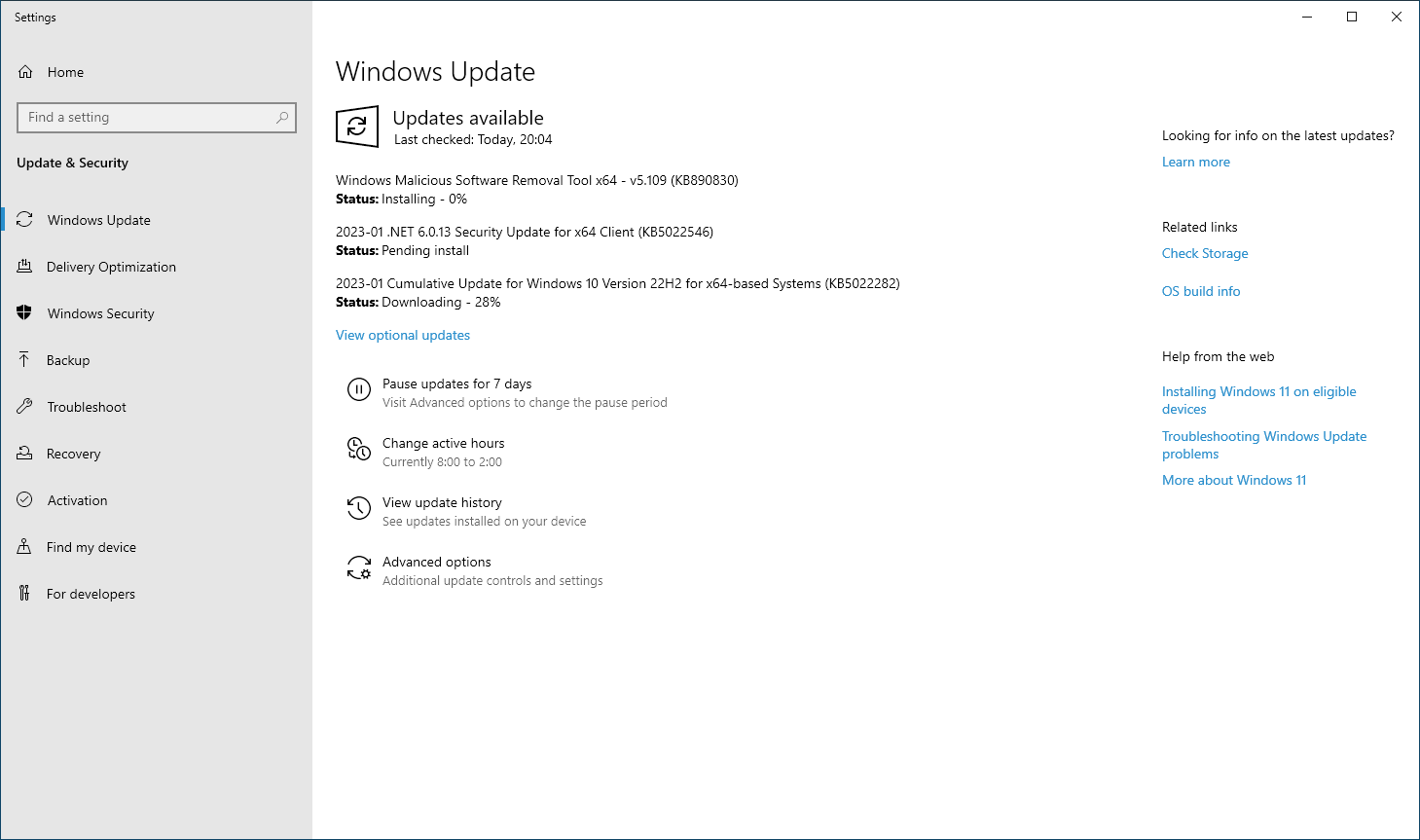Click the search magnifier icon
Image resolution: width=1420 pixels, height=840 pixels.
coord(282,118)
